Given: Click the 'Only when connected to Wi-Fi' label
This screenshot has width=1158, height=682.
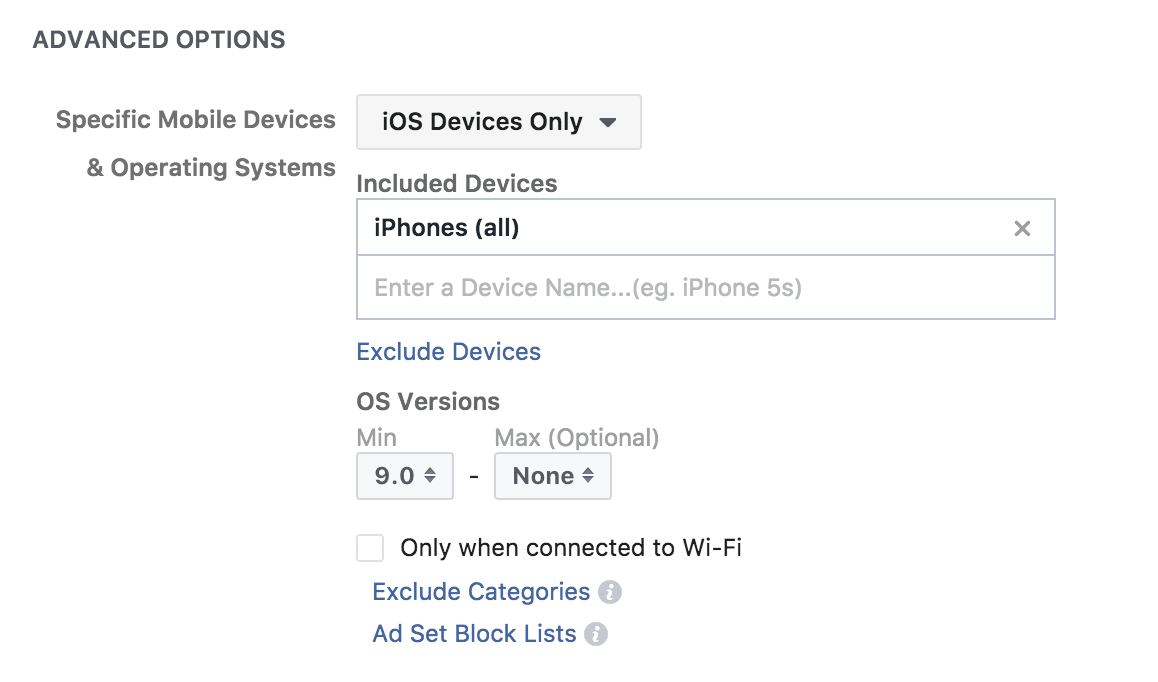Looking at the screenshot, I should pos(571,548).
